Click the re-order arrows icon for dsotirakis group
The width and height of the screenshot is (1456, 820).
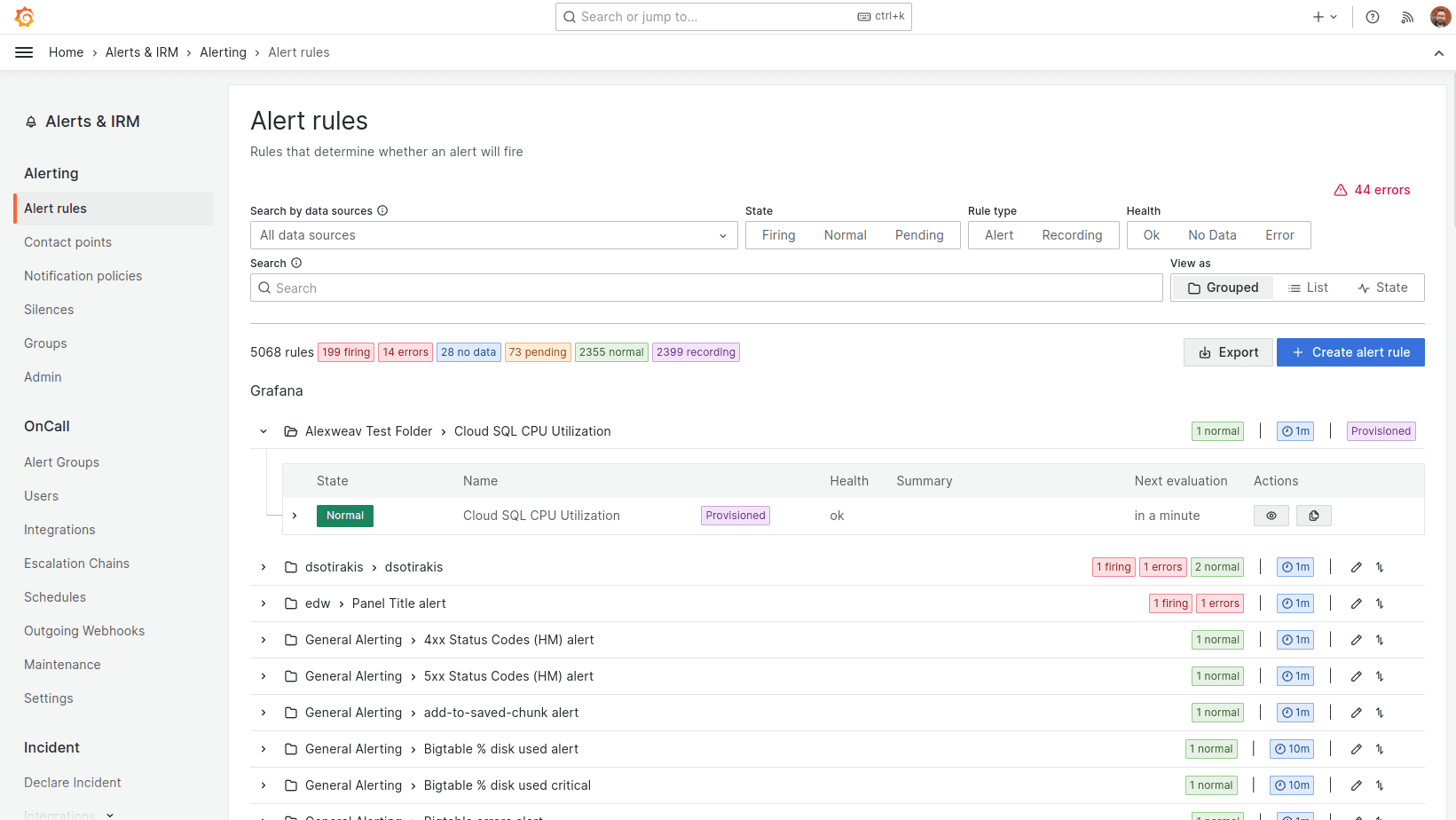pos(1380,567)
